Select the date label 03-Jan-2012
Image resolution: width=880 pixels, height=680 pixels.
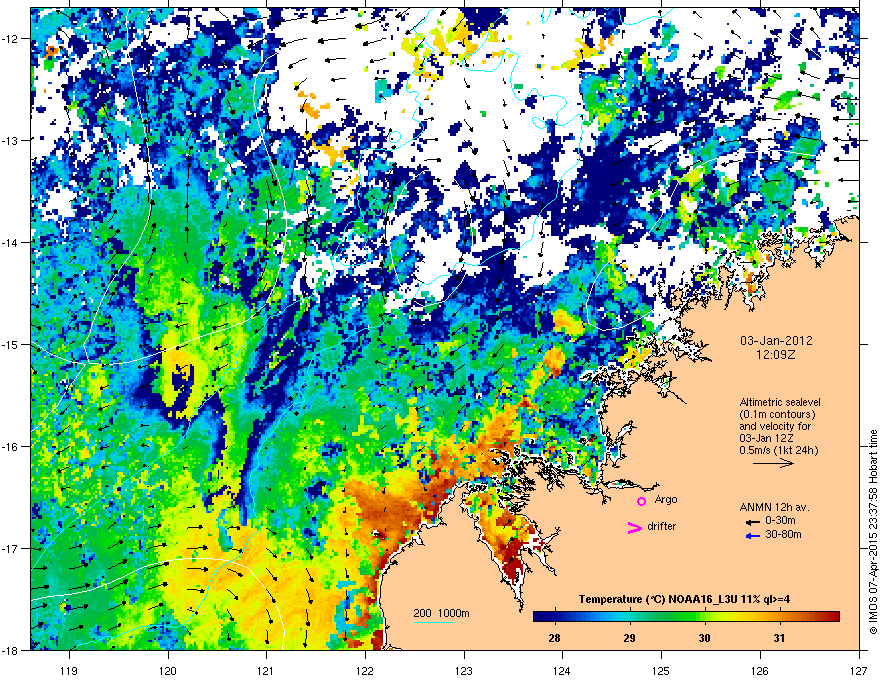tap(776, 341)
